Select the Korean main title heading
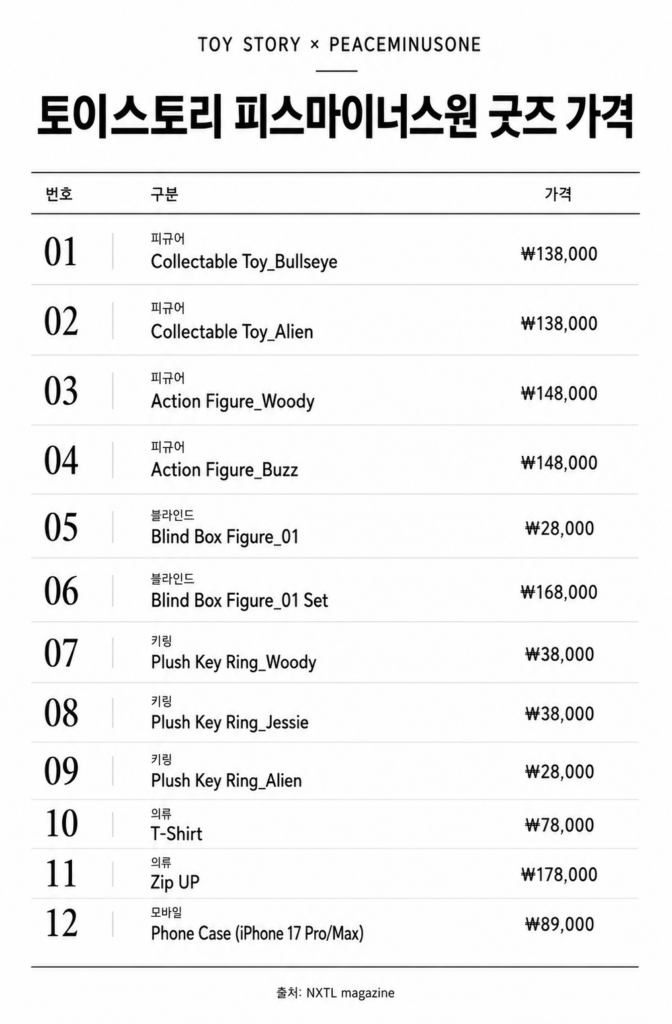The height and width of the screenshot is (1024, 672). click(x=335, y=117)
